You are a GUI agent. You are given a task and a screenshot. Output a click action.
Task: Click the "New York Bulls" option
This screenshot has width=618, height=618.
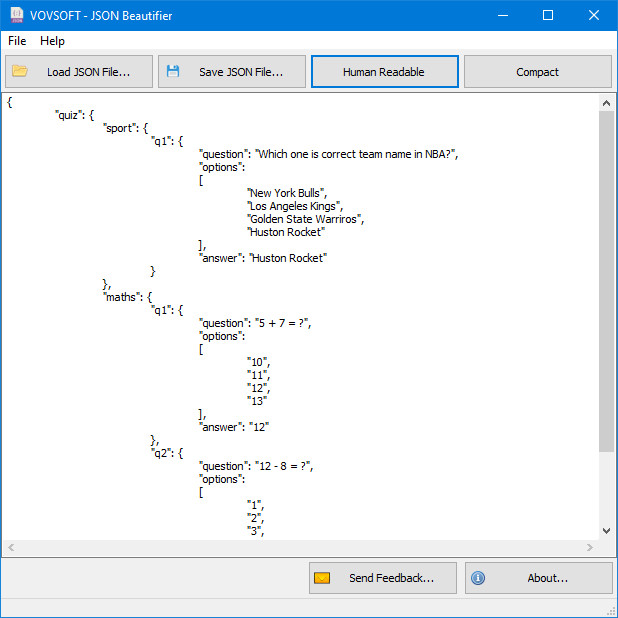[x=287, y=193]
